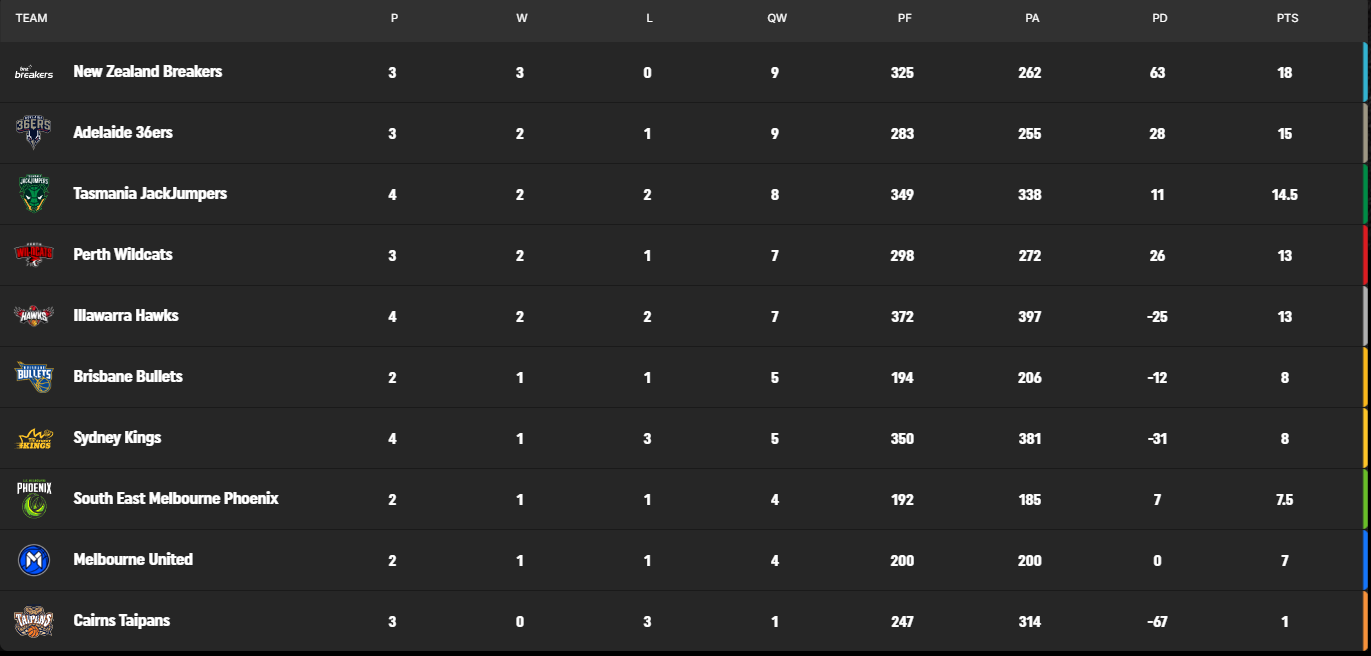
Task: Open the New Zealand Breakers team name link
Action: click(x=148, y=72)
